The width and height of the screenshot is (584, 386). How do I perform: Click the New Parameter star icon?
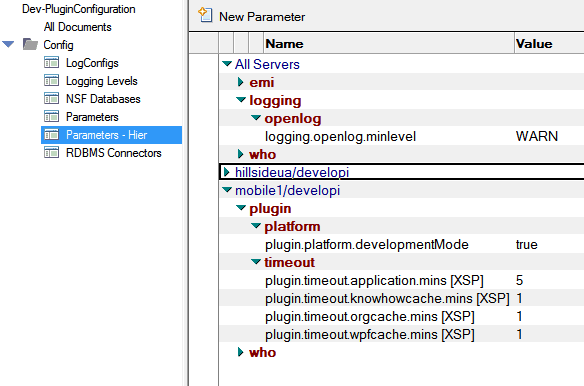205,15
